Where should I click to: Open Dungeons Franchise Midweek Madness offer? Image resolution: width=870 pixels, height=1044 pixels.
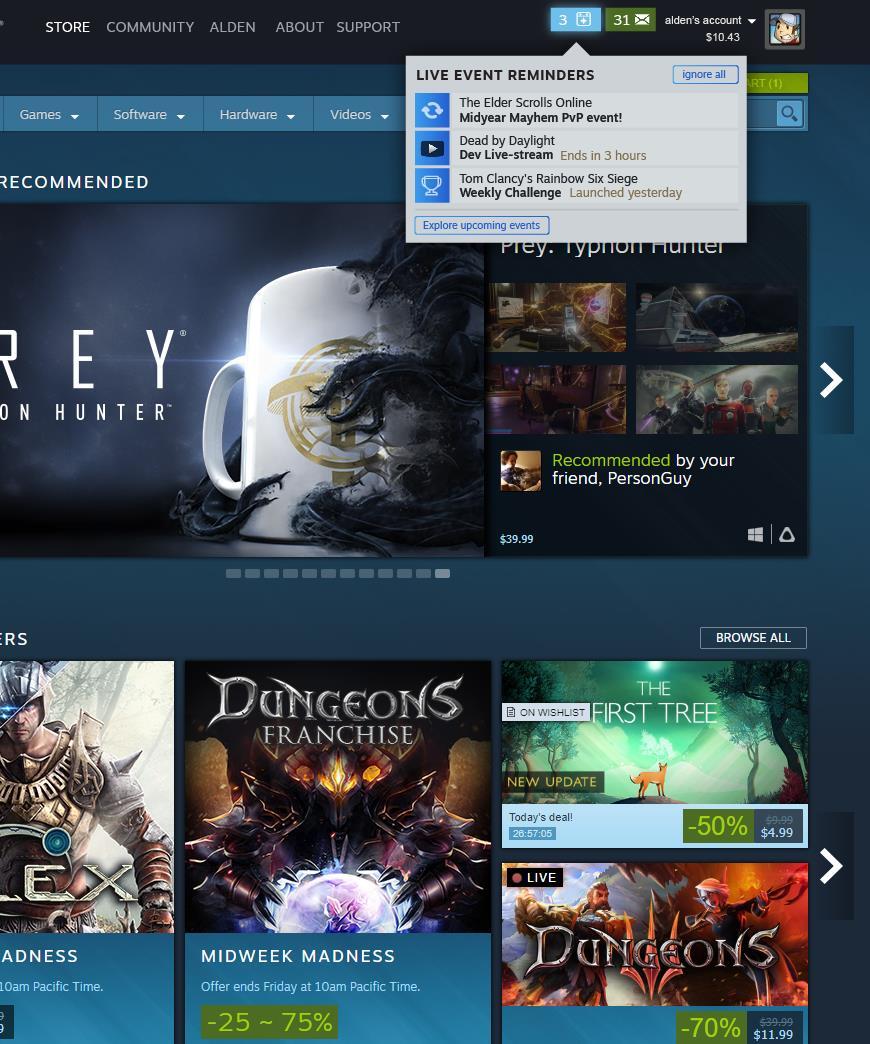[x=338, y=852]
